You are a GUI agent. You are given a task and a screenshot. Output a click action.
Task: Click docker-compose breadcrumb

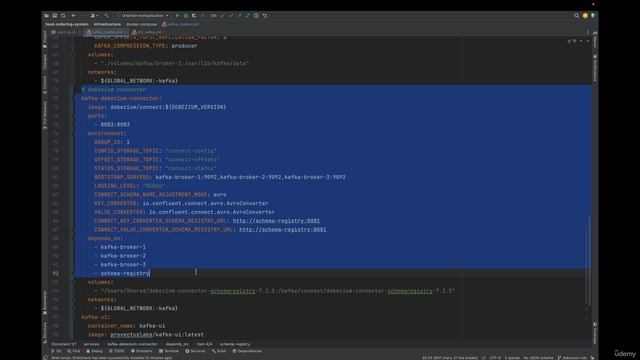141,24
